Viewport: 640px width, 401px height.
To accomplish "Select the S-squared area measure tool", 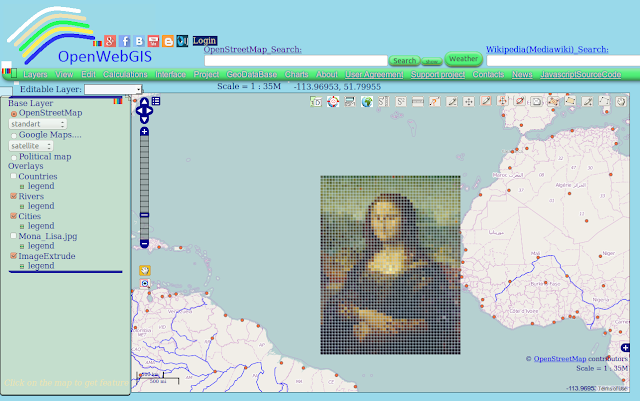I will (401, 101).
